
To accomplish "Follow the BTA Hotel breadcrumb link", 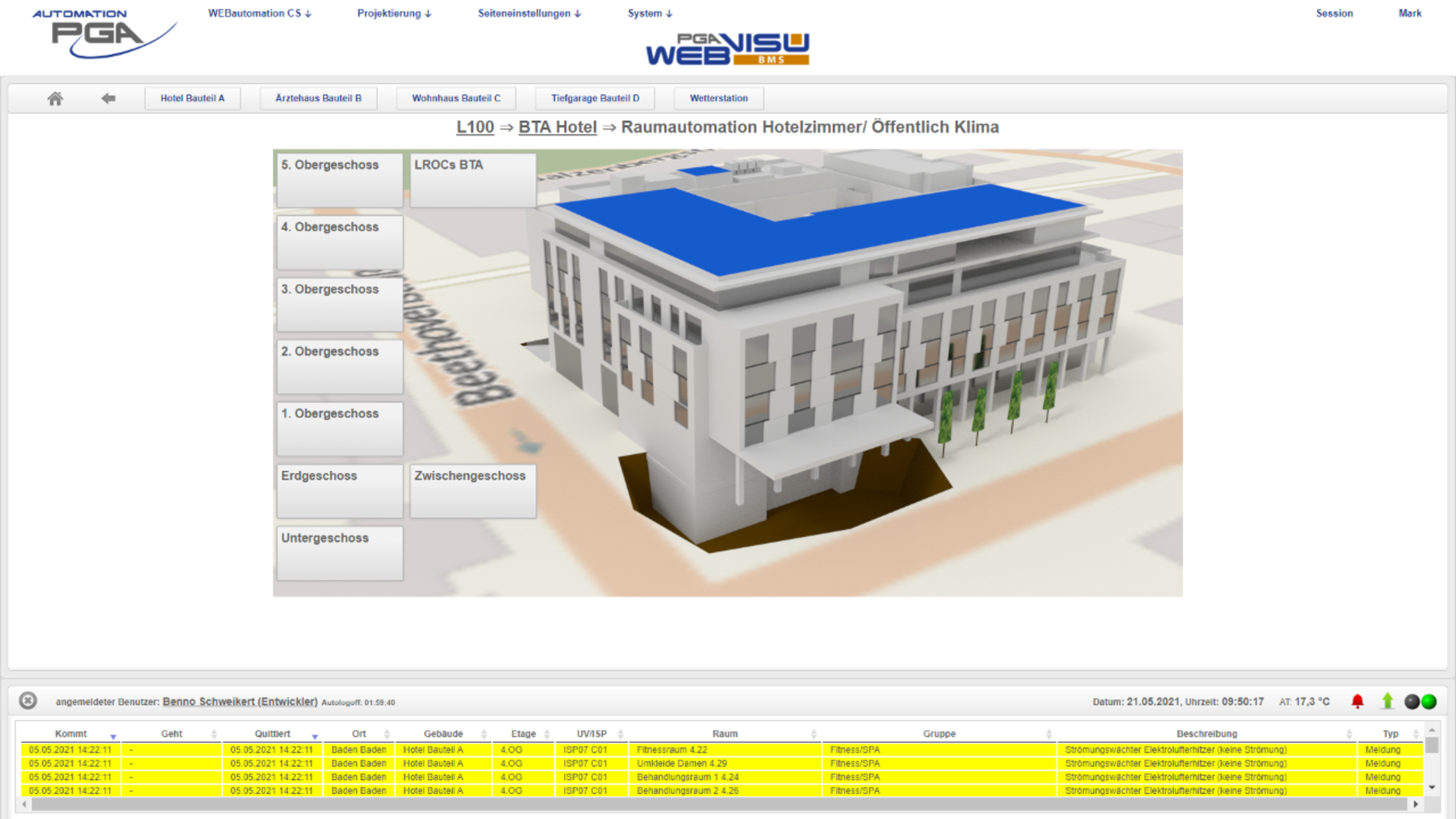I will coord(557,127).
